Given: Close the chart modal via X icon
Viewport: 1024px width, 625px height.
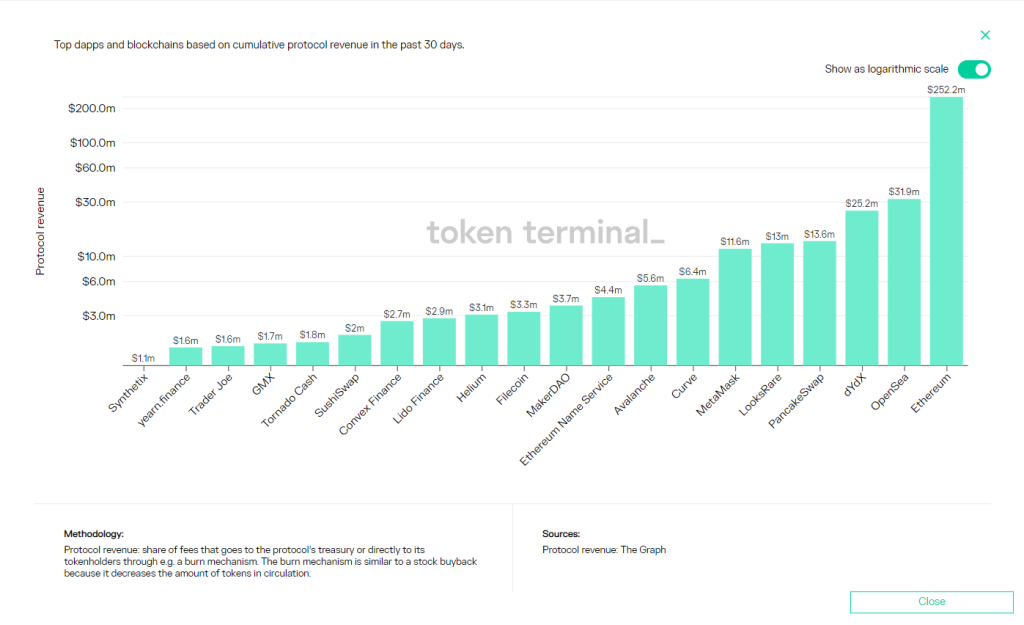Looking at the screenshot, I should (x=985, y=35).
